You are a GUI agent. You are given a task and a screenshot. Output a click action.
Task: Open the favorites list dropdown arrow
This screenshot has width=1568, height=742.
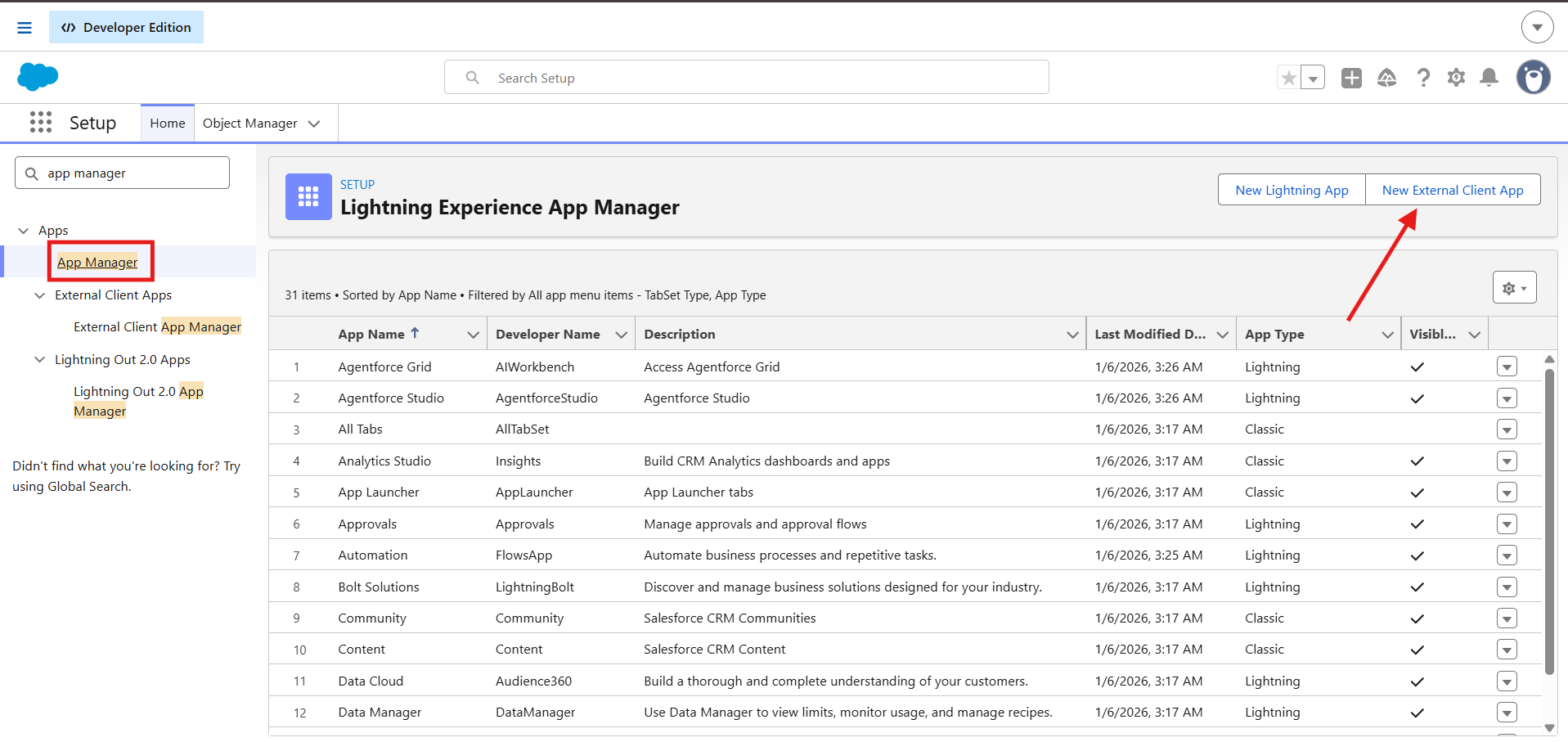coord(1313,78)
